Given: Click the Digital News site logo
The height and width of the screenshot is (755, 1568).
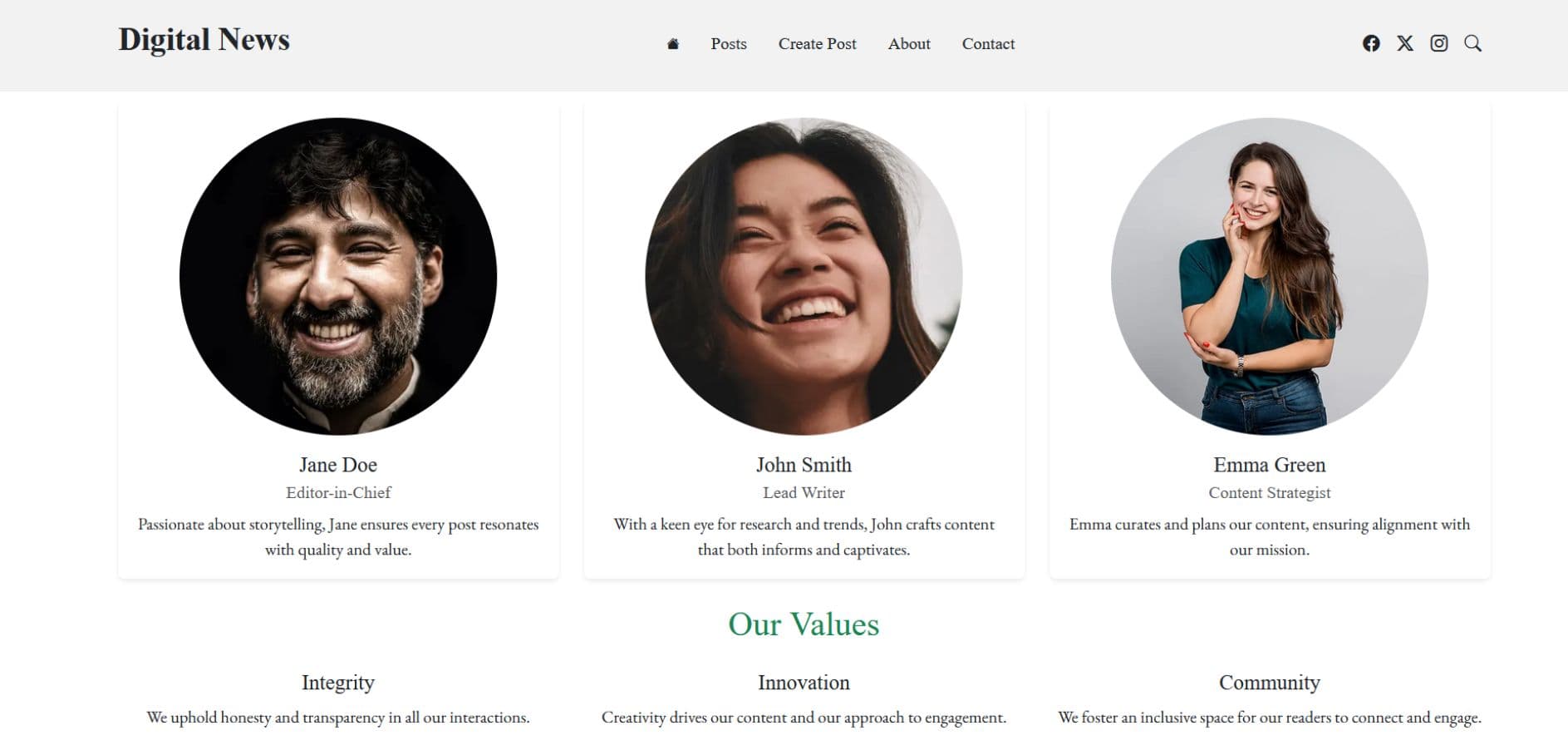Looking at the screenshot, I should coord(204,40).
